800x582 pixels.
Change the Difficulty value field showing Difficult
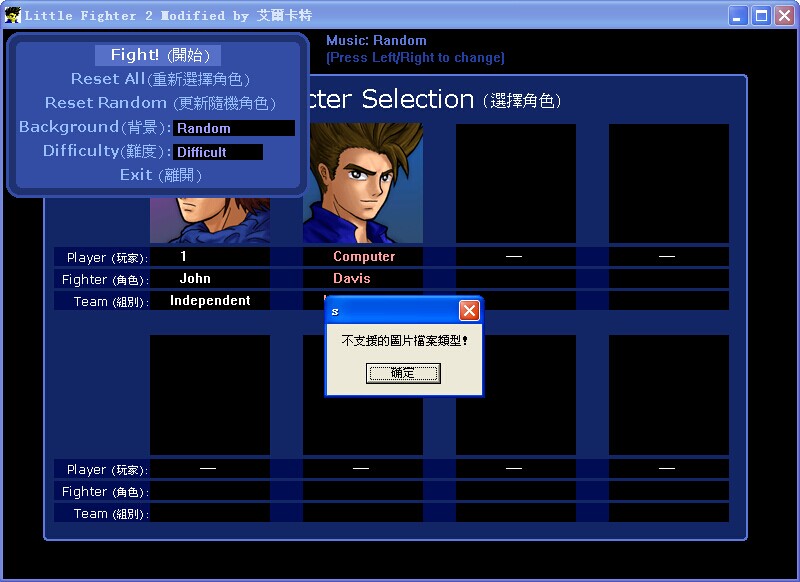pos(218,152)
